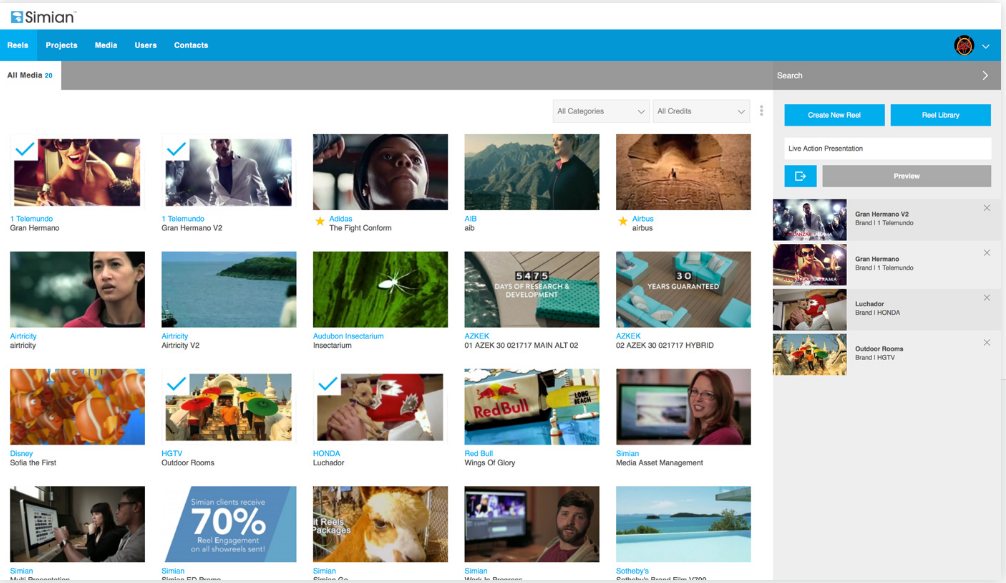Go to the Reels tab
This screenshot has width=1006, height=583.
17,46
